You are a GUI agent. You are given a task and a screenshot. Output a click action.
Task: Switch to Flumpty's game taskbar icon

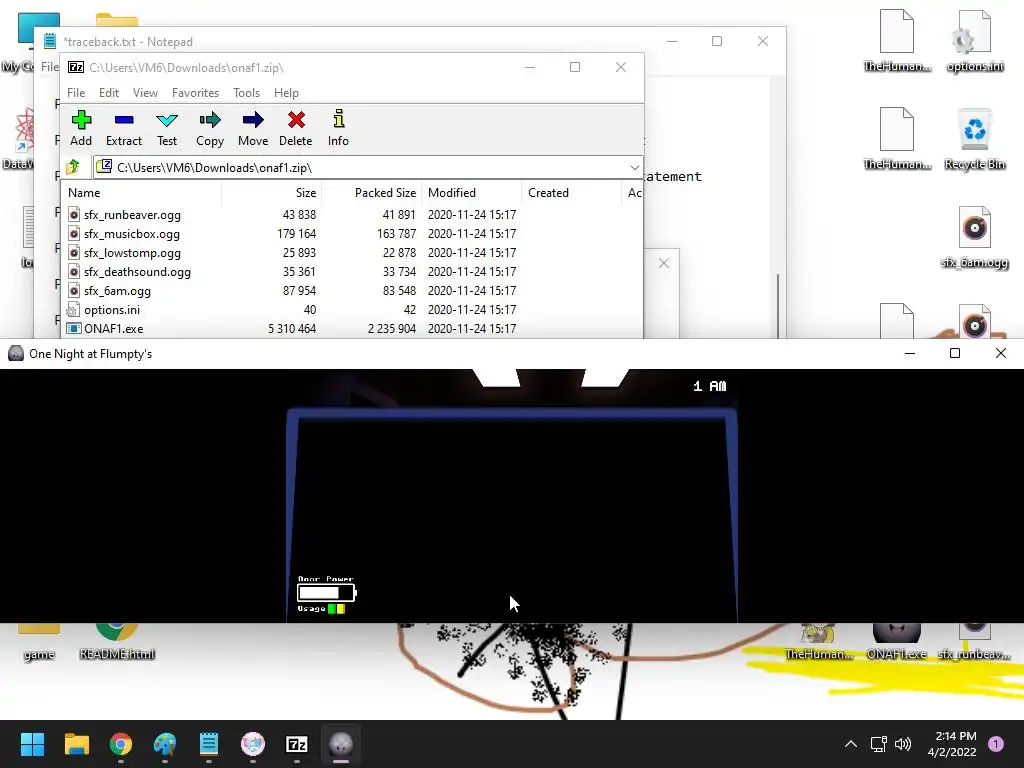tap(341, 744)
